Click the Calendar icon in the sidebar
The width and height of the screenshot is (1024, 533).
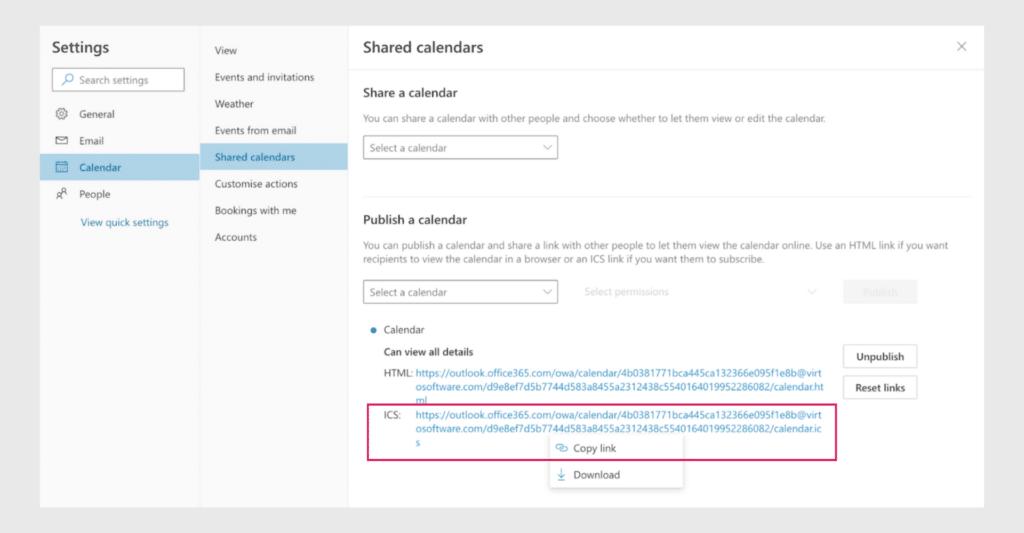point(61,167)
